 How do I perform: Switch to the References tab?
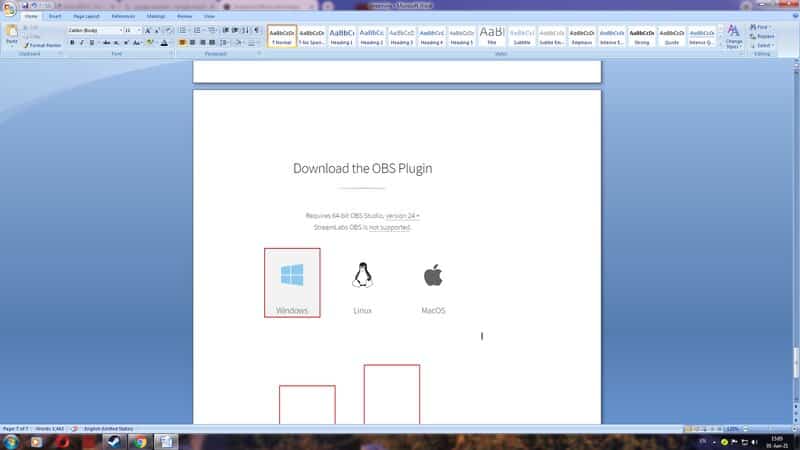pyautogui.click(x=123, y=16)
